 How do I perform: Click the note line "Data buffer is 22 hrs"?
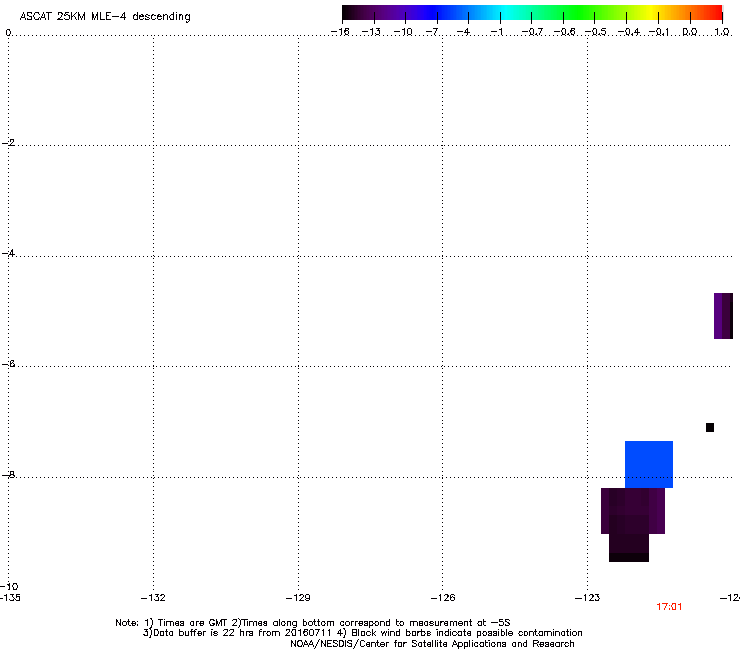click(x=362, y=633)
